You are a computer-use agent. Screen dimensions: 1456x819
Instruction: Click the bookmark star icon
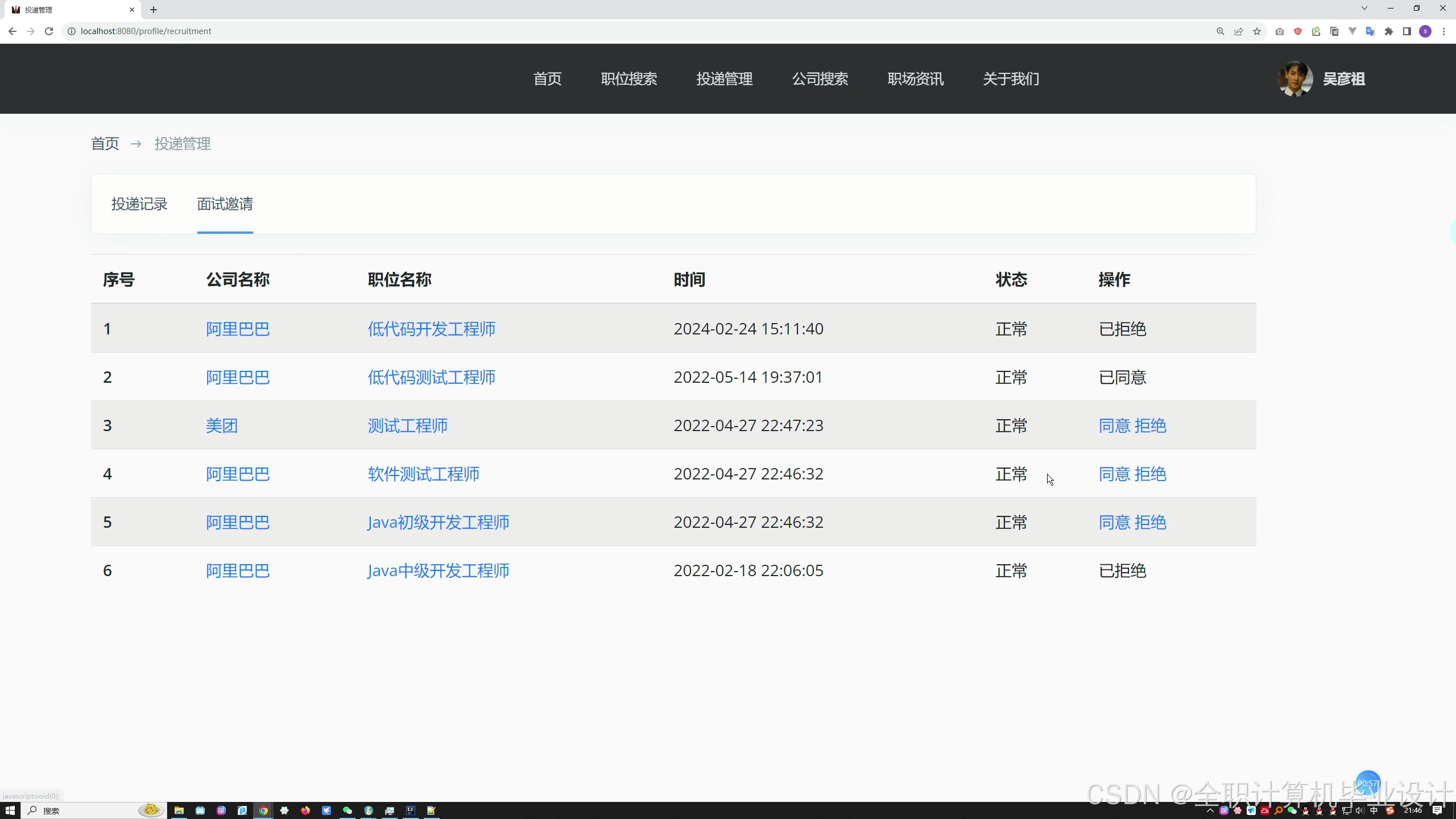click(1257, 31)
